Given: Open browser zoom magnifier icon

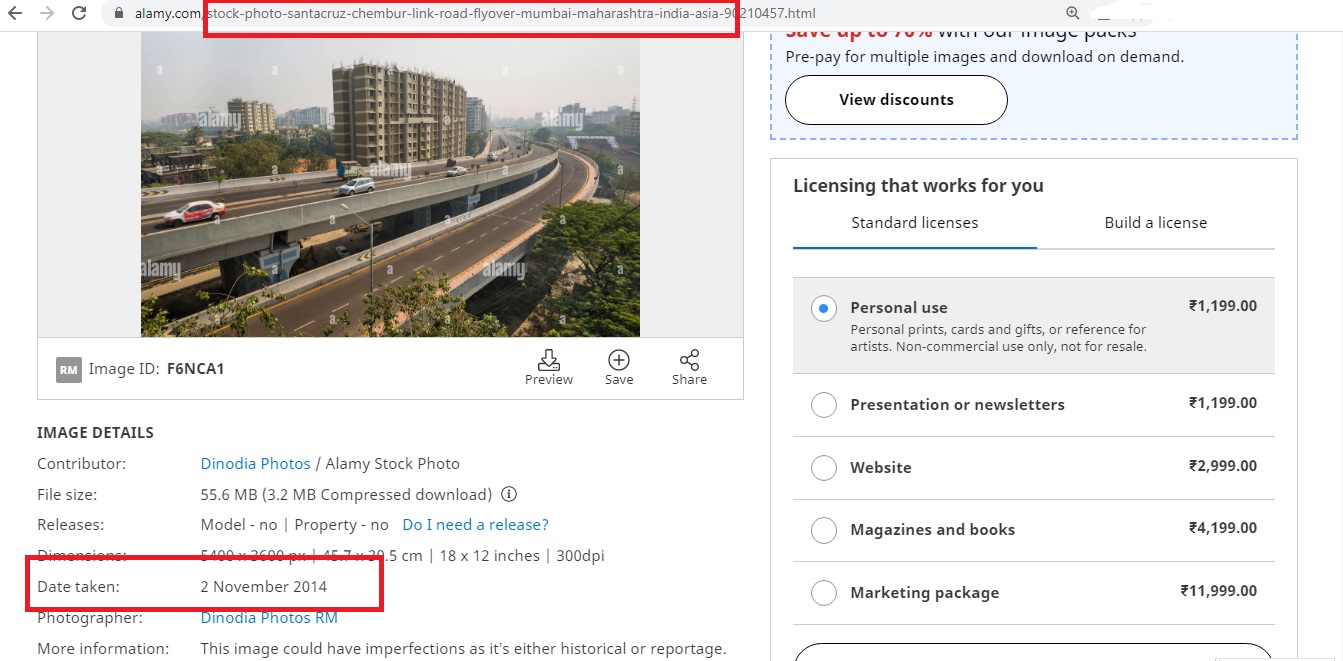Looking at the screenshot, I should coord(1073,13).
